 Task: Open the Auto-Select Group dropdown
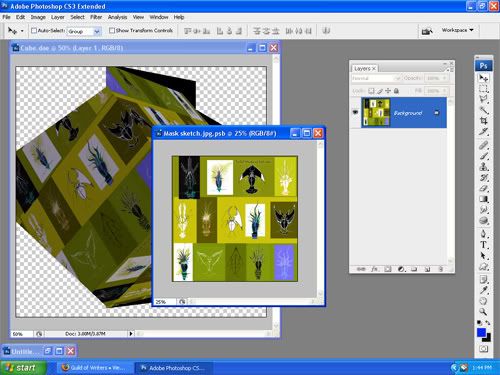pyautogui.click(x=97, y=31)
